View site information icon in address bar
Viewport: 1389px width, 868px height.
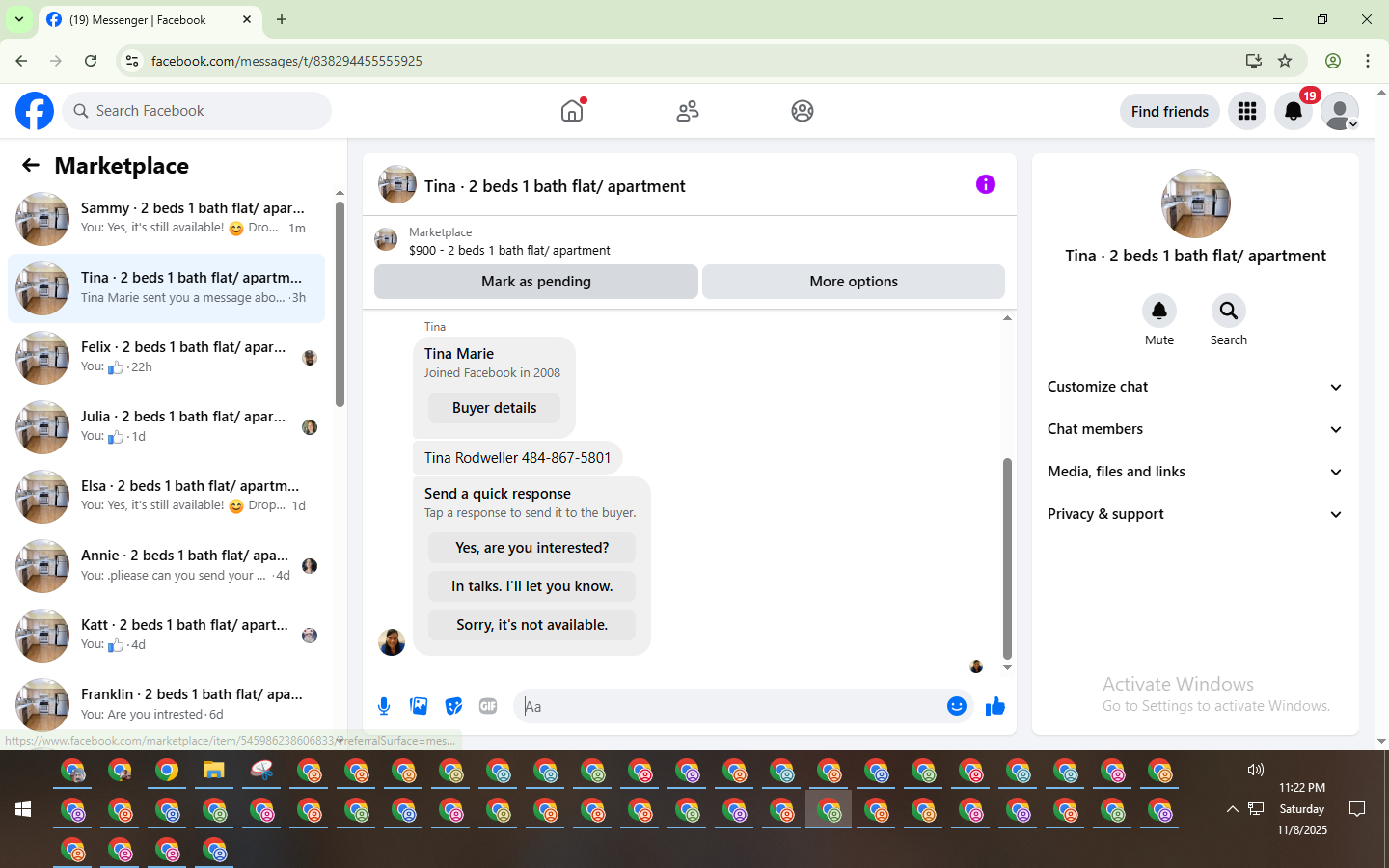coord(132,61)
